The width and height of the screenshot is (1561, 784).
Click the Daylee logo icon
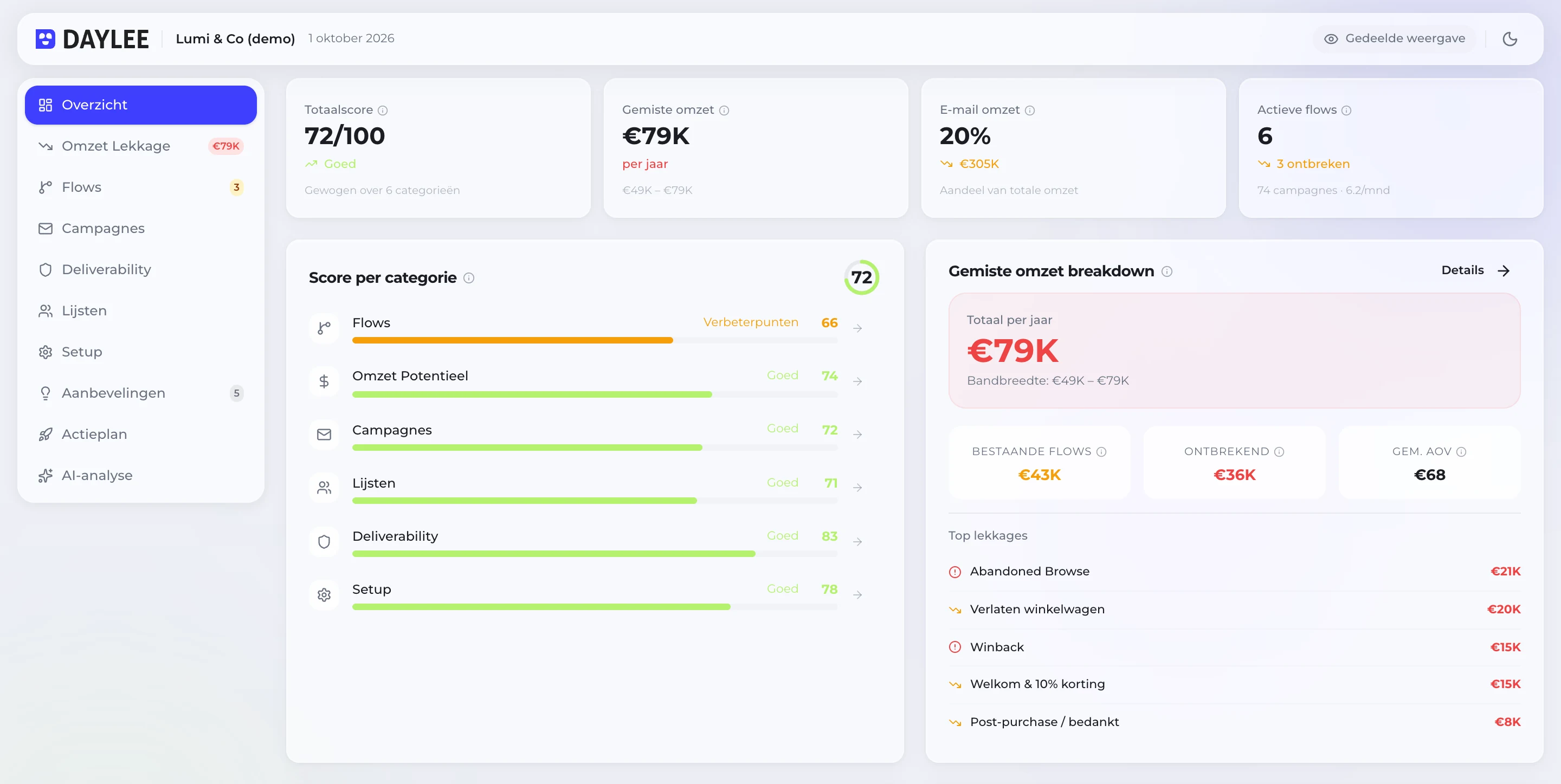46,39
